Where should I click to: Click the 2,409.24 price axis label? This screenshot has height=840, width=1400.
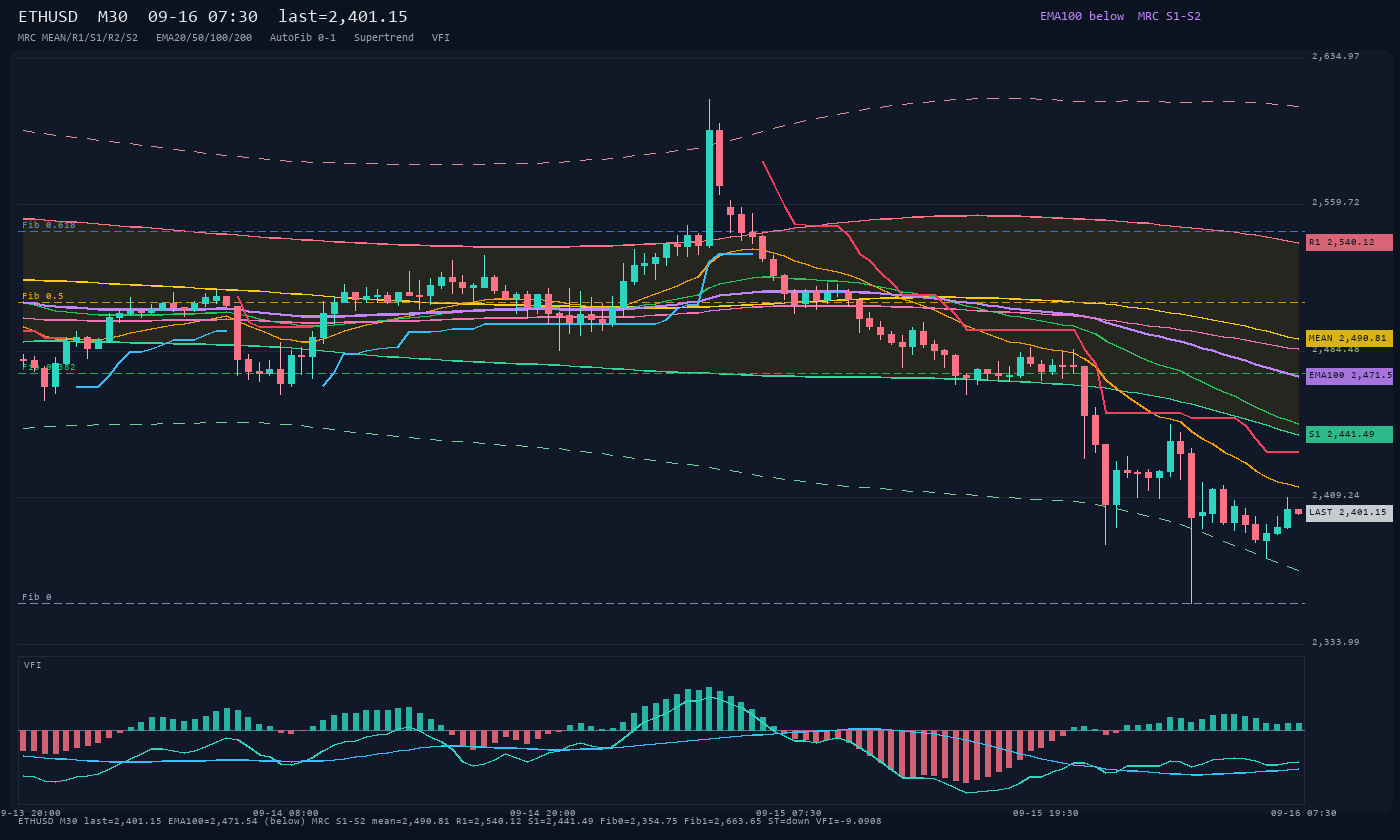(x=1336, y=495)
